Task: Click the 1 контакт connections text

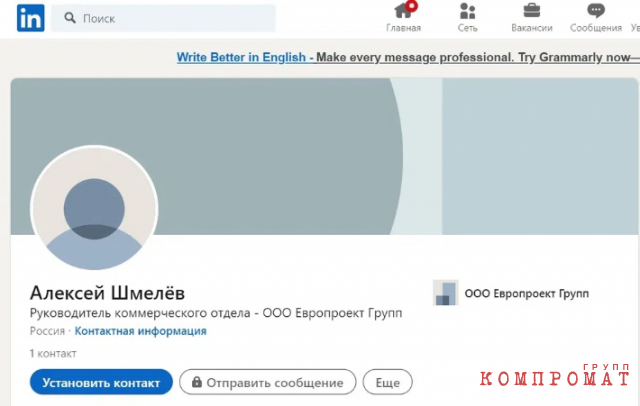Action: pos(53,353)
